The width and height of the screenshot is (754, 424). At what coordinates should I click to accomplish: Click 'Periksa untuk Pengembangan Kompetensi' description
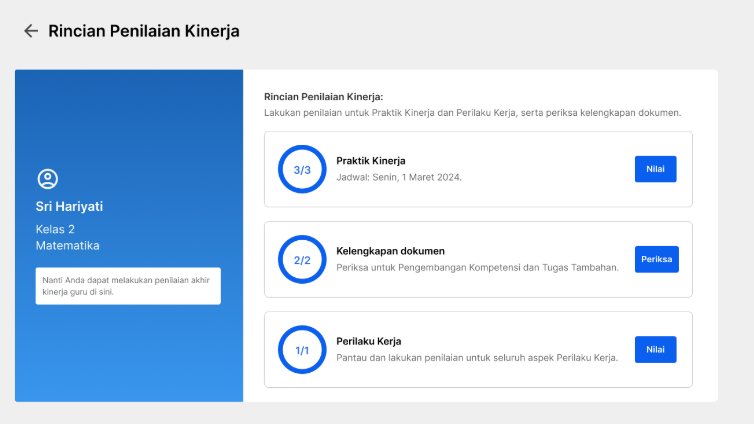tap(478, 267)
